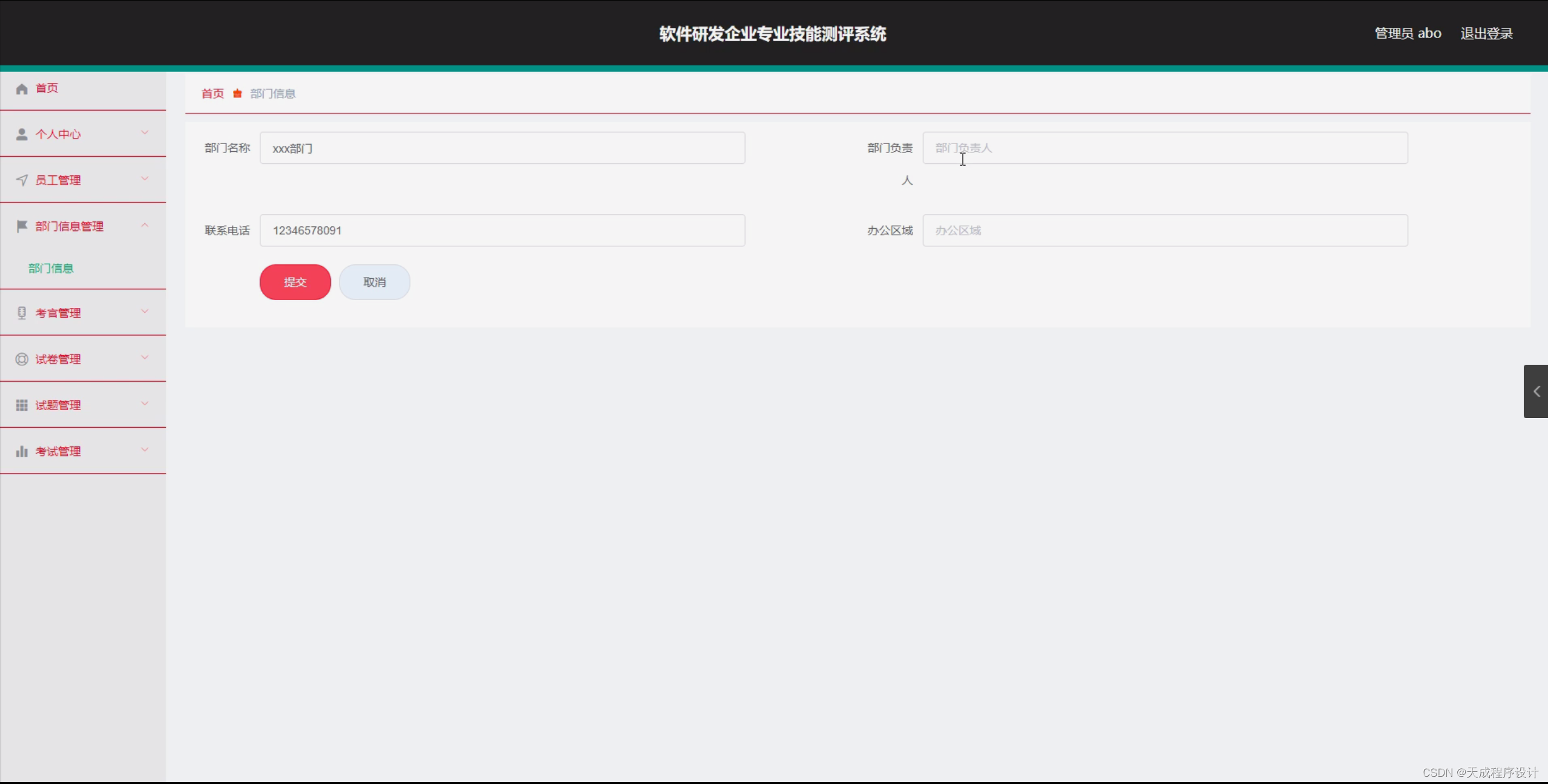Collapse the 部门信息管理 chevron arrow

click(145, 225)
